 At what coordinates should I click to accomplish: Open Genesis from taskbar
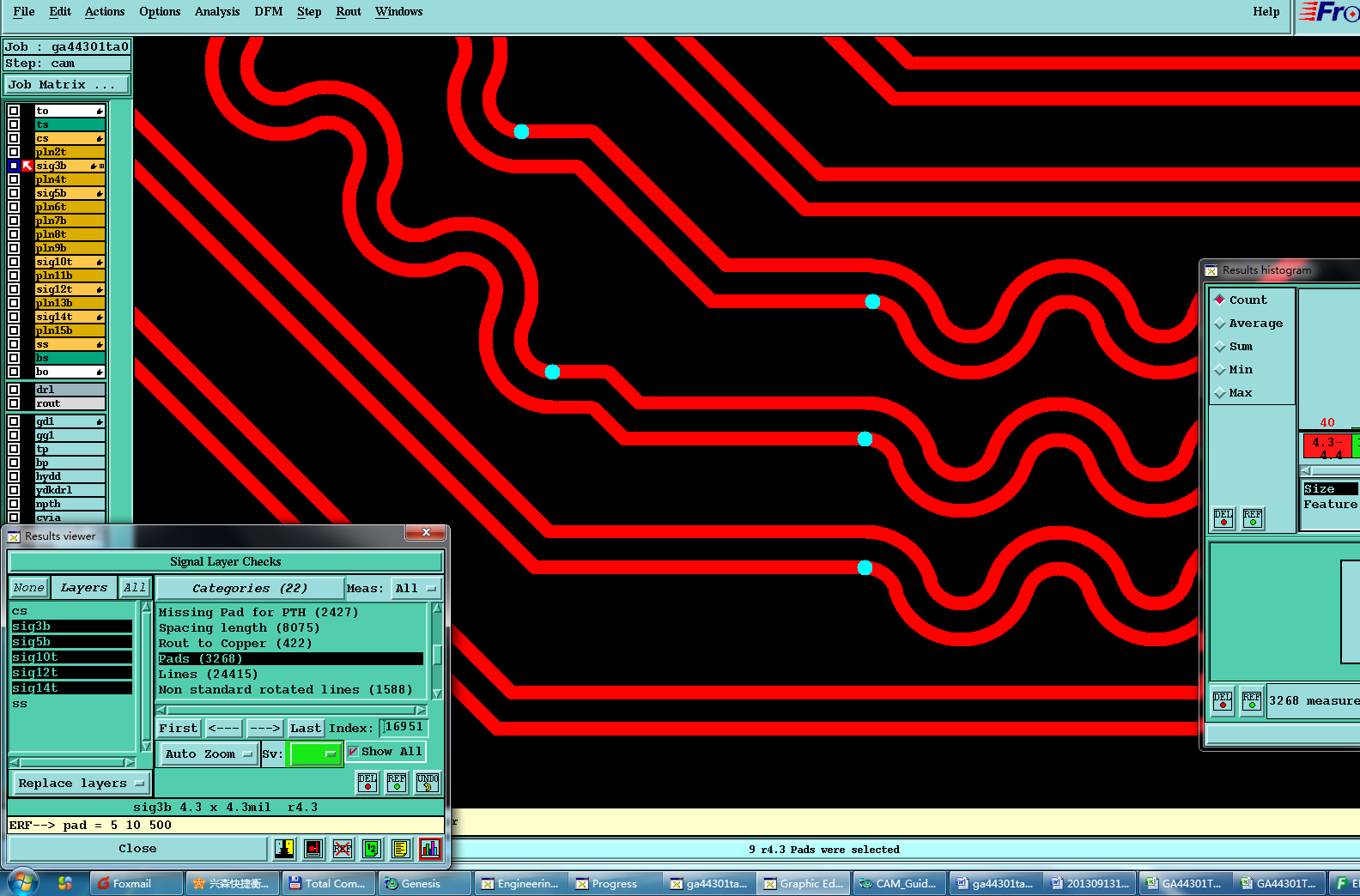point(425,883)
